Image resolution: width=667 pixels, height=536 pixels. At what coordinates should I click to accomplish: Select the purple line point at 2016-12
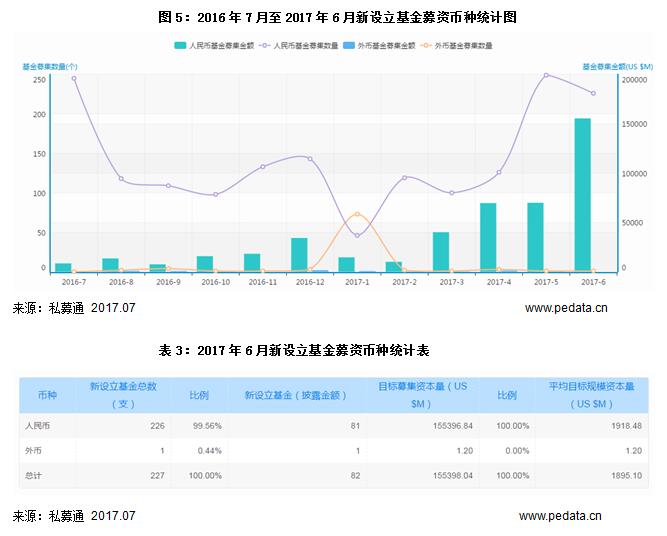point(310,159)
